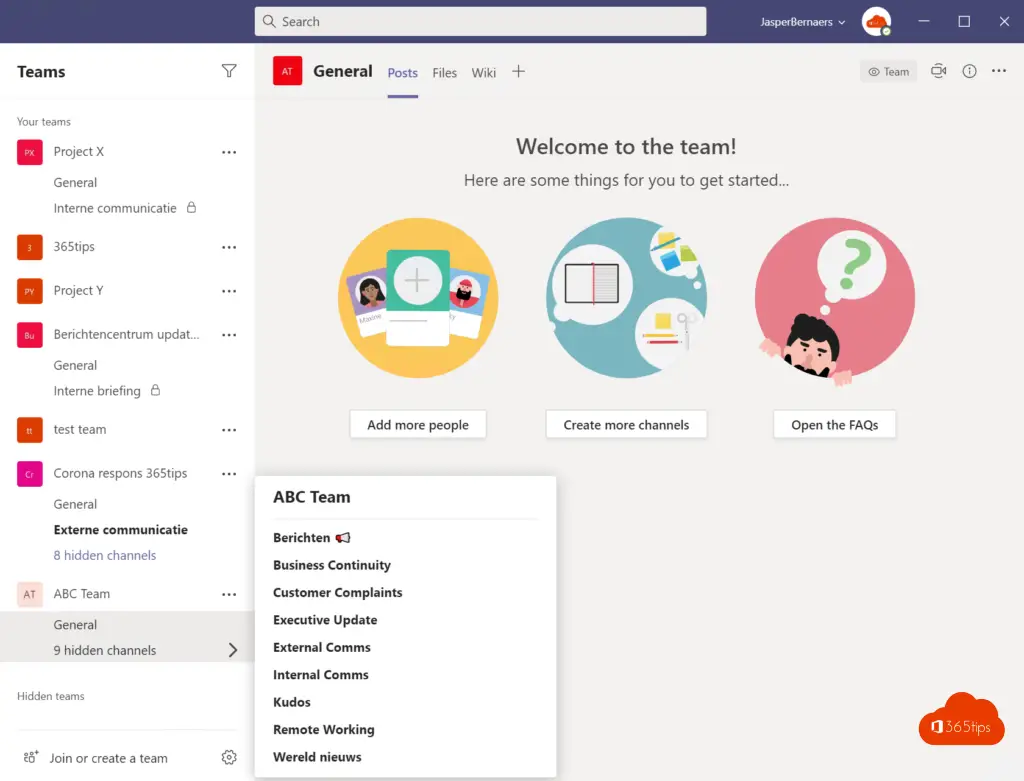Open channel more options ellipsis in header
This screenshot has width=1024, height=781.
pyautogui.click(x=999, y=71)
